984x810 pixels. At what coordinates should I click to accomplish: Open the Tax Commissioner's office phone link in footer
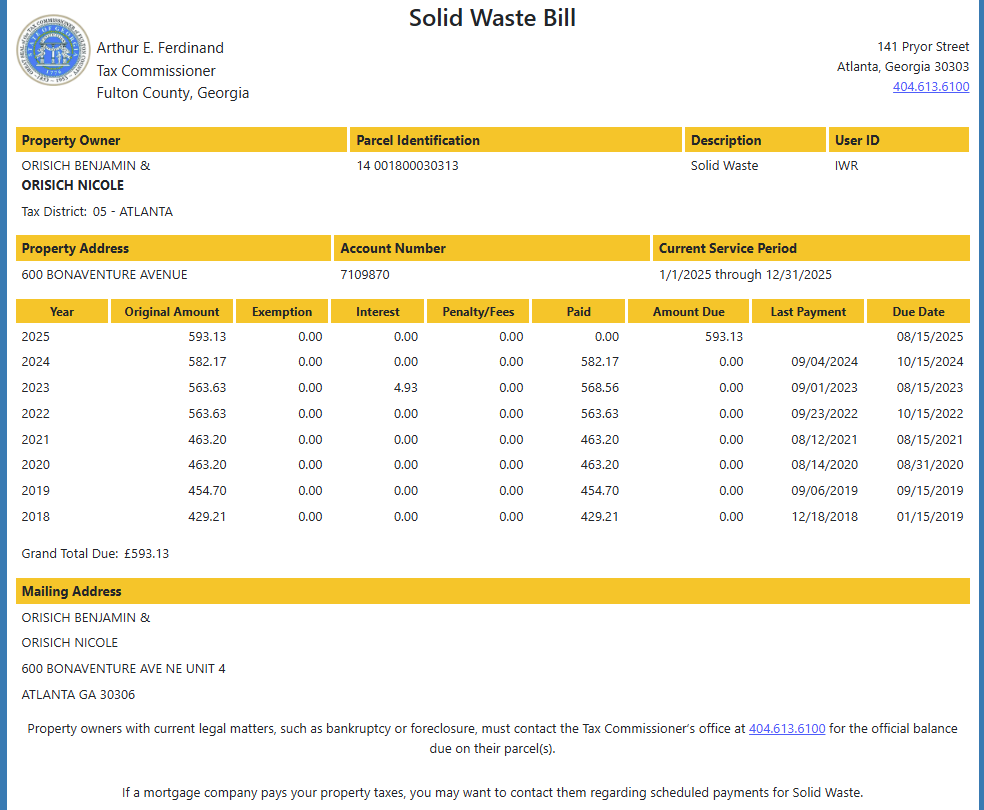786,729
